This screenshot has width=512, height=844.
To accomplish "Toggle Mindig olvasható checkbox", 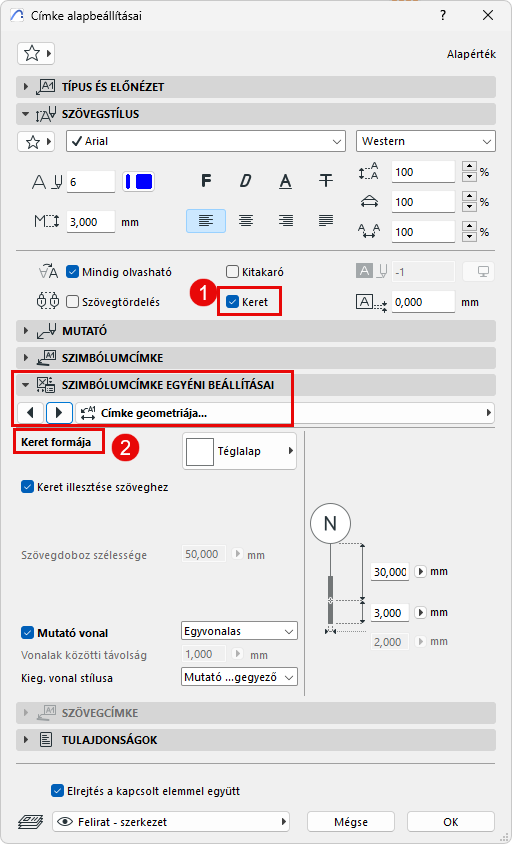I will click(x=73, y=272).
